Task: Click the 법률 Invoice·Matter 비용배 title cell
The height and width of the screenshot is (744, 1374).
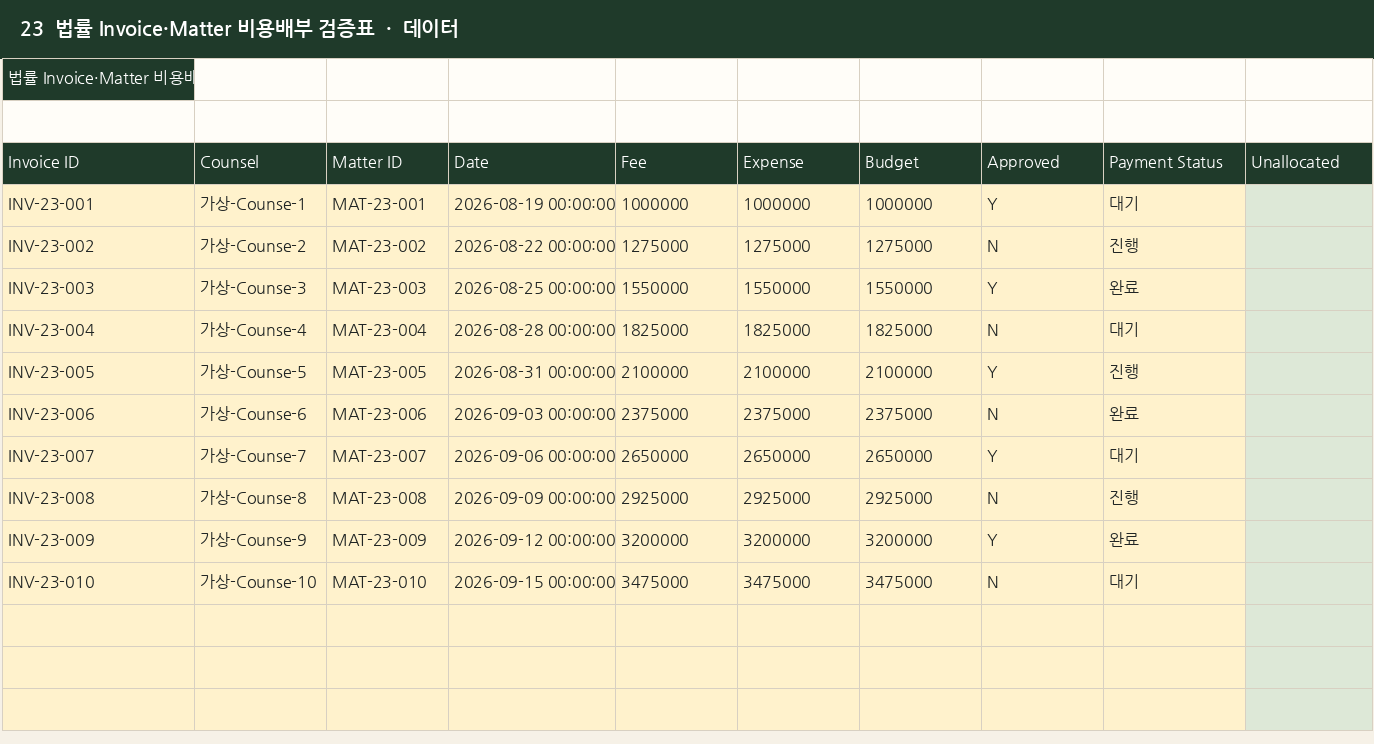Action: point(98,79)
